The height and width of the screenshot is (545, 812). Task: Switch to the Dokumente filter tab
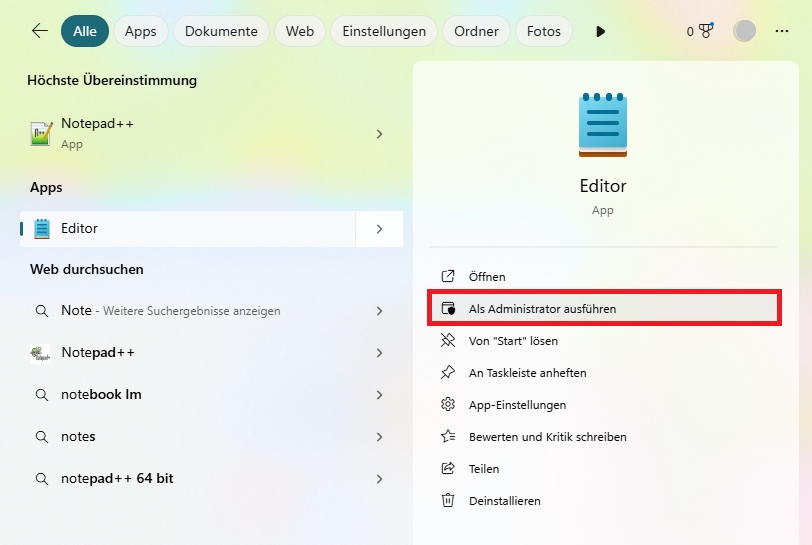(221, 31)
